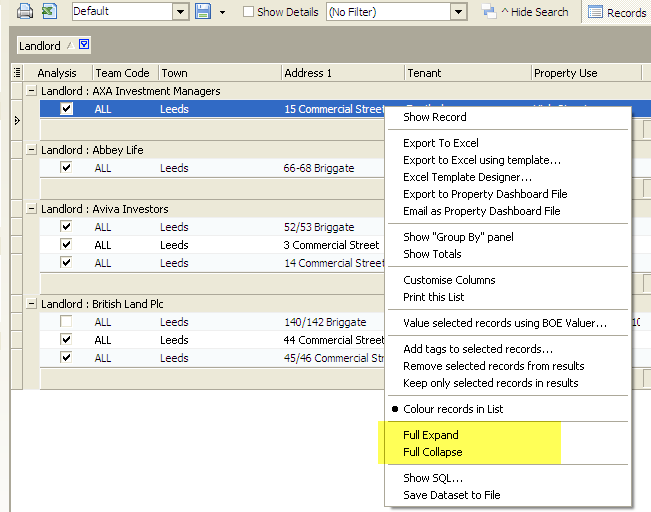The width and height of the screenshot is (651, 512).
Task: Click the 3 Commercial Street address cell
Action: (331, 245)
